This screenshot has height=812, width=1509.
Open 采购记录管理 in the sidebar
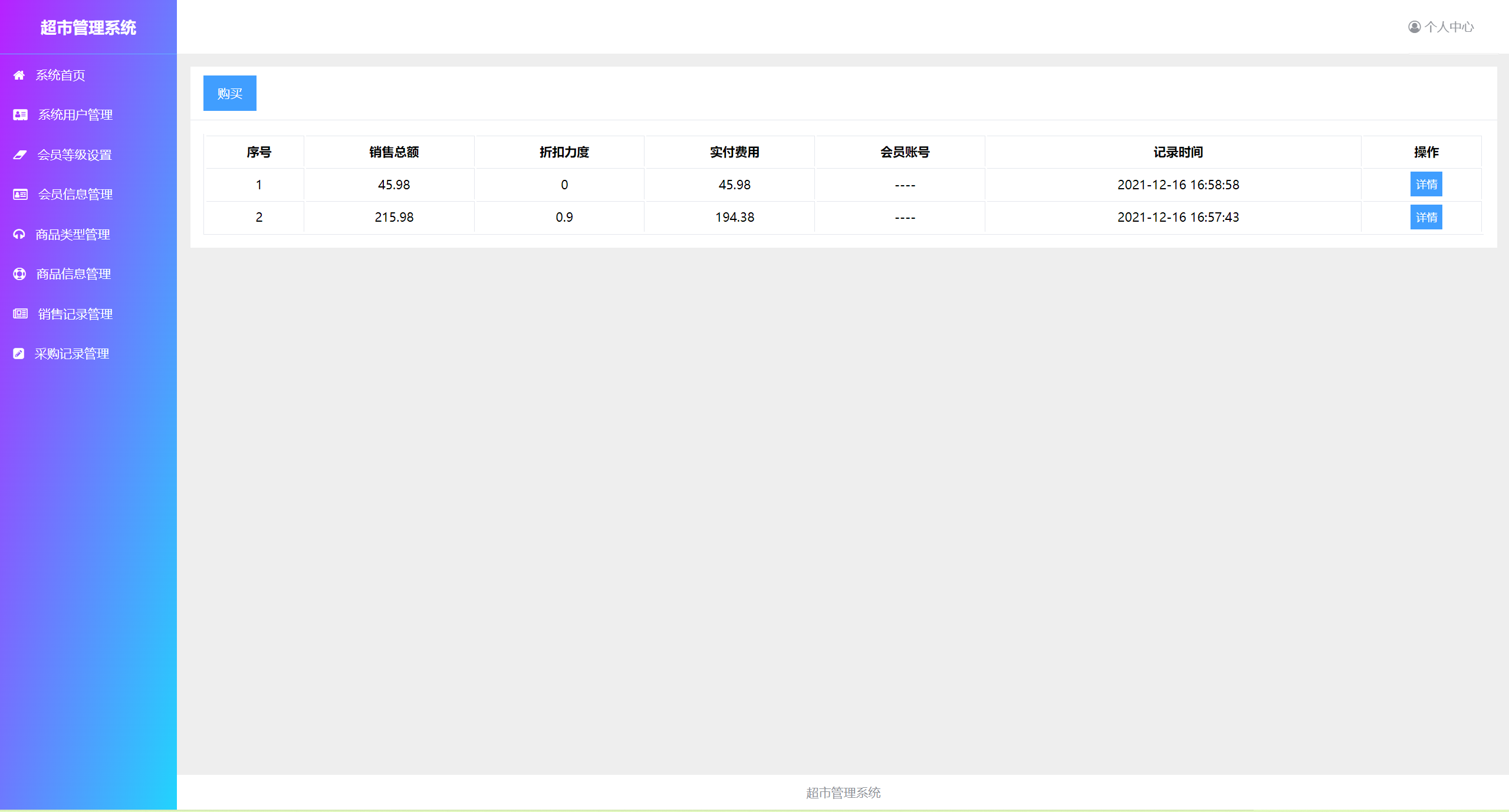tap(71, 354)
